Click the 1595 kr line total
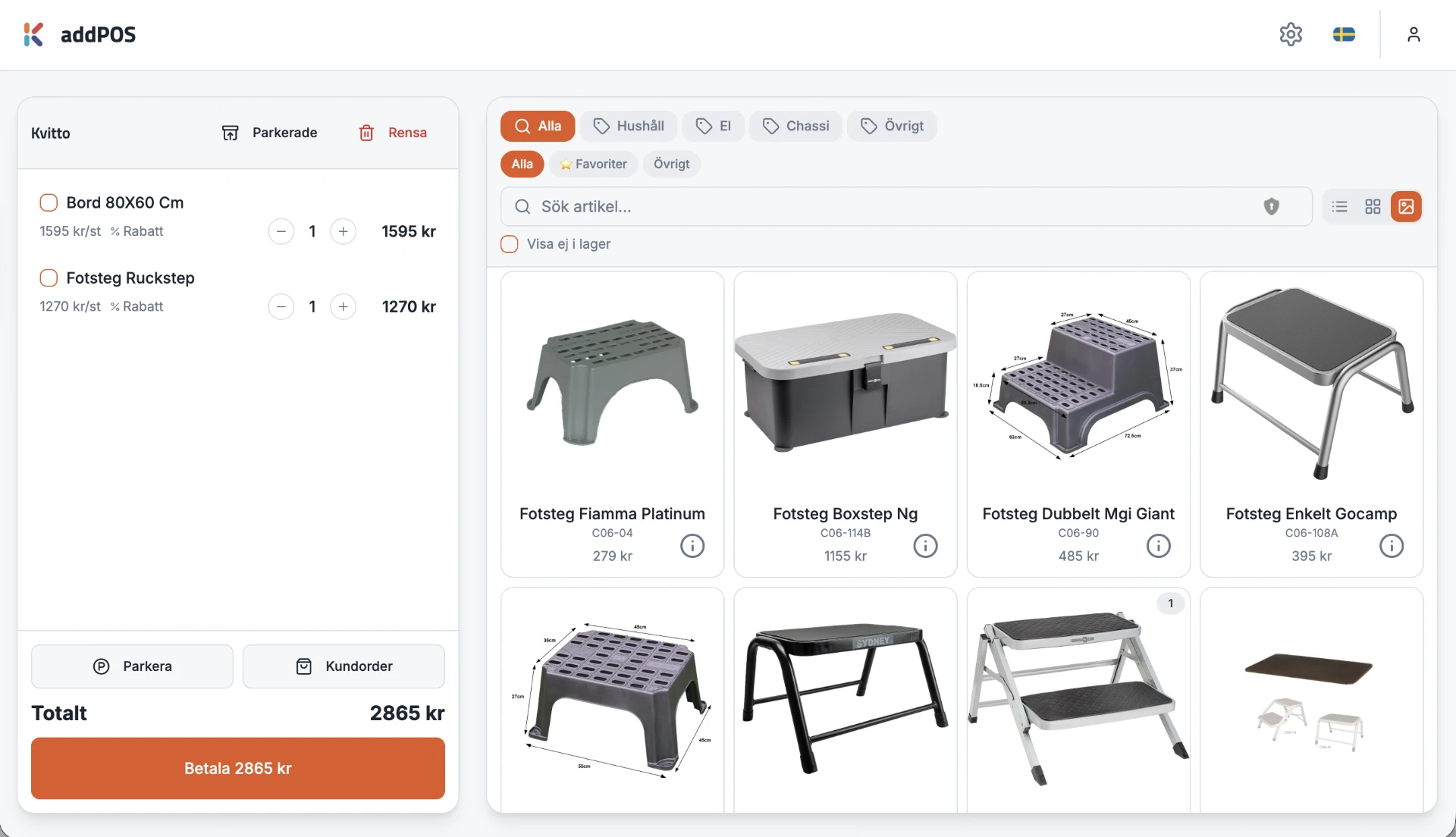The image size is (1456, 837). coord(409,231)
